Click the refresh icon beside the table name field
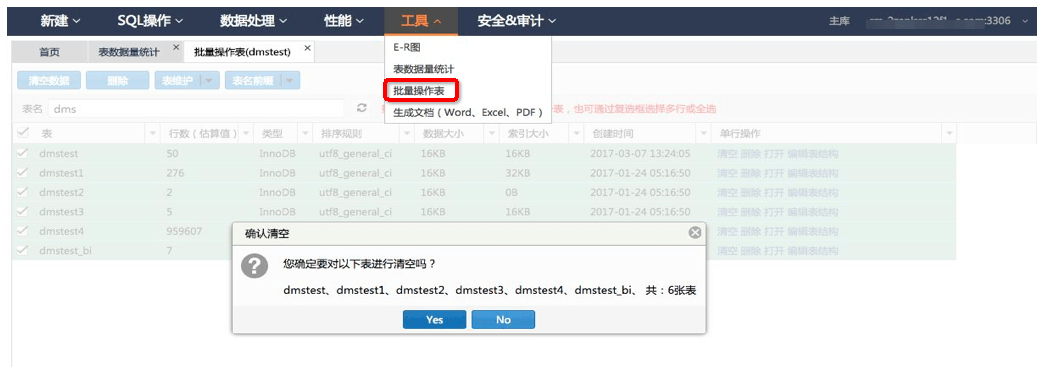This screenshot has width=1043, height=374. click(x=362, y=108)
